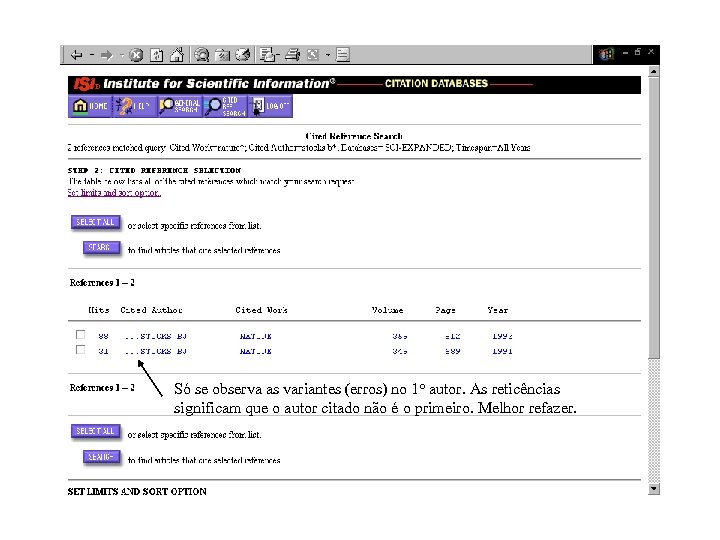Viewport: 720px width, 540px height.
Task: Click the lower SEARCH button
Action: point(101,457)
